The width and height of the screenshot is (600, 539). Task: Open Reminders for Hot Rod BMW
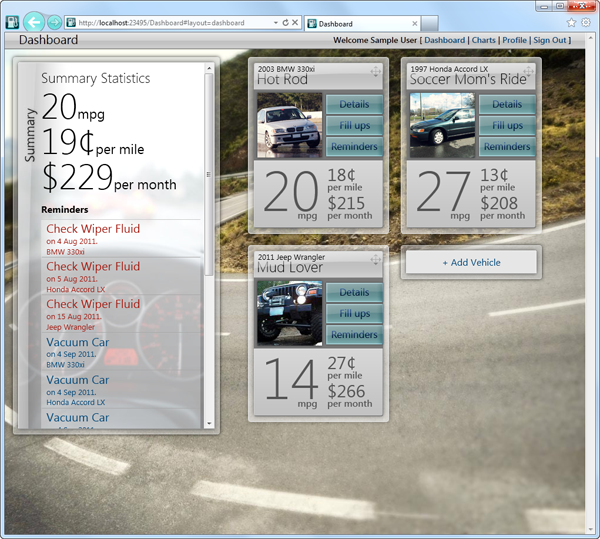pos(354,147)
